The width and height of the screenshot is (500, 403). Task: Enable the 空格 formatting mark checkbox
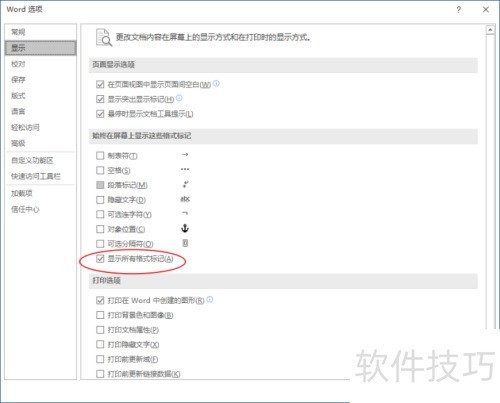(100, 170)
